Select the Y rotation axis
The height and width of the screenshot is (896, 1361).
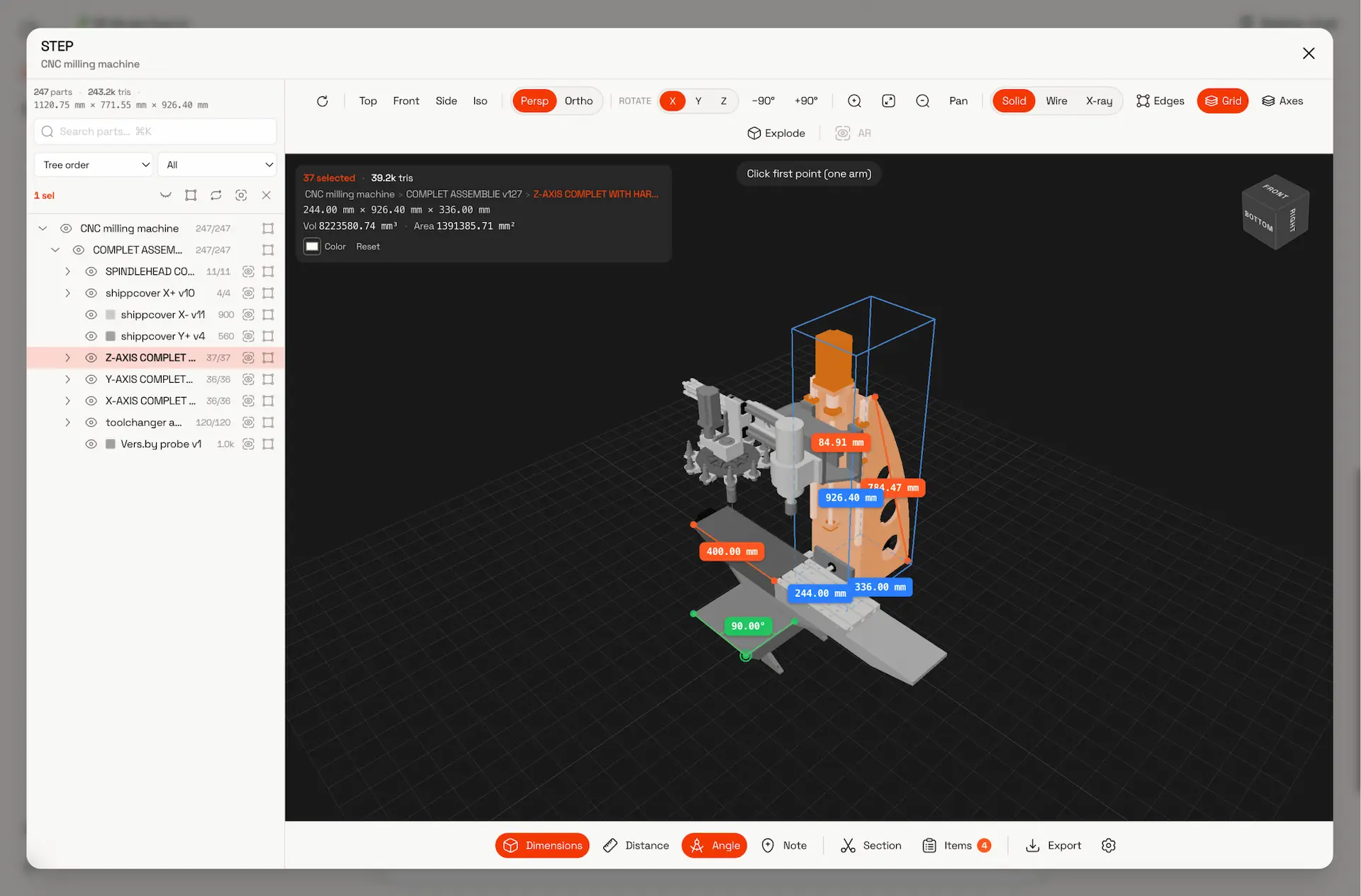pyautogui.click(x=698, y=101)
